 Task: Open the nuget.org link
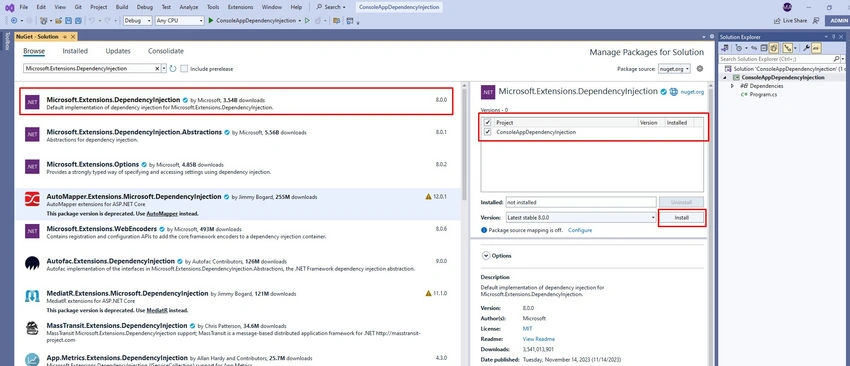coord(692,92)
